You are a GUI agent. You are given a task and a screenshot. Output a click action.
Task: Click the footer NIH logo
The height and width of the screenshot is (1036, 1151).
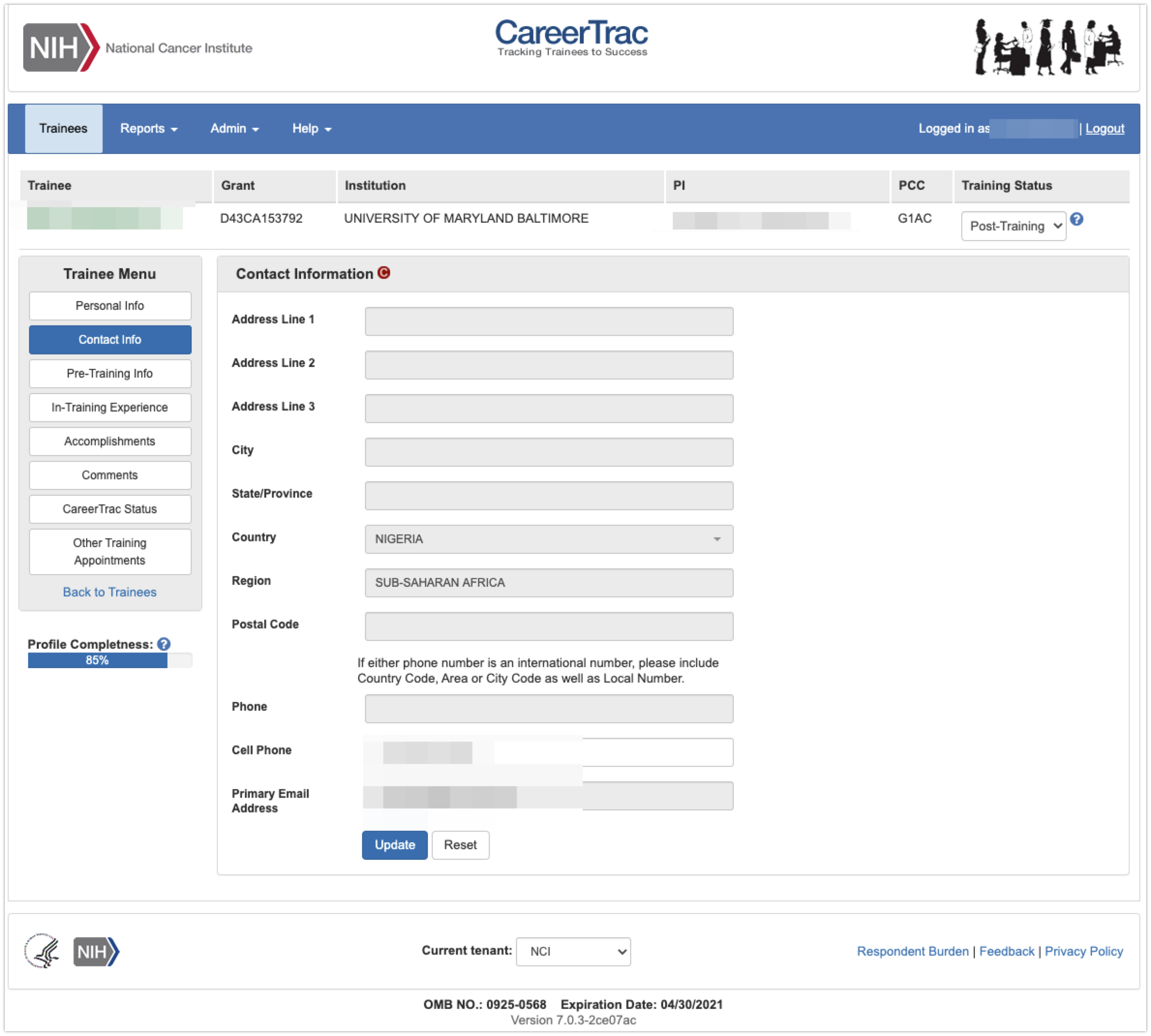[x=96, y=951]
